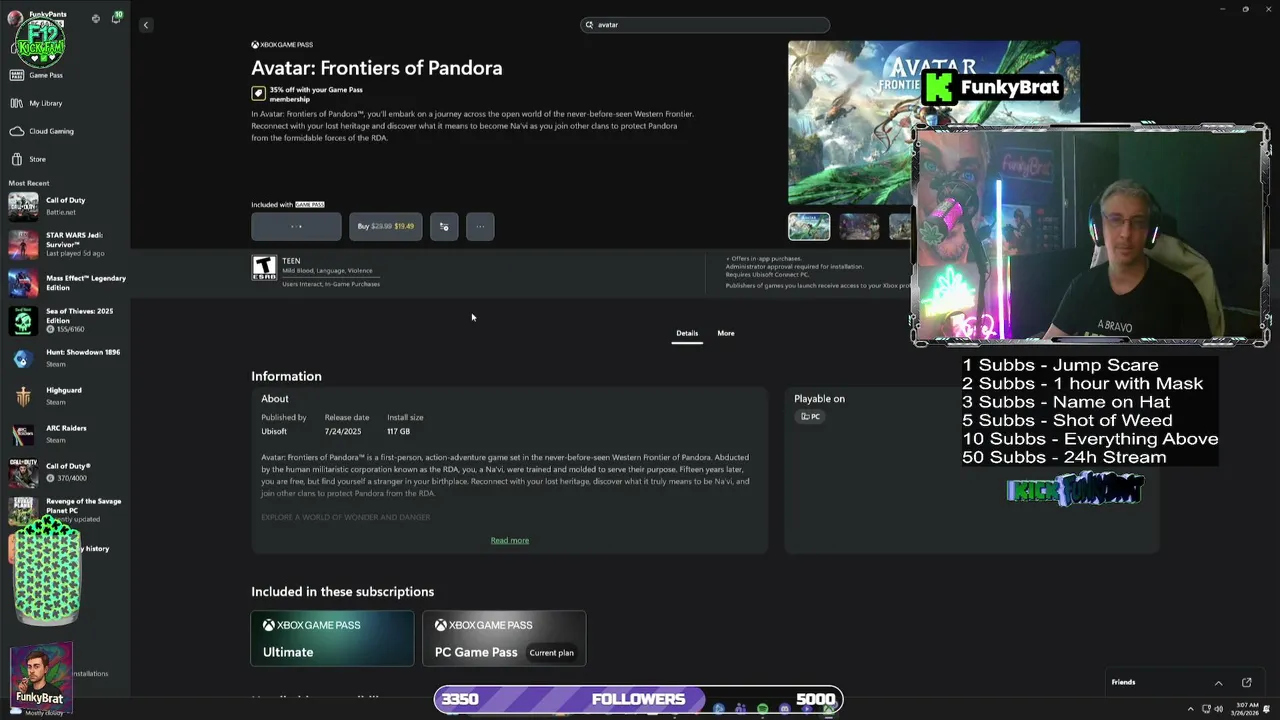Click the Xbox icon in the taskbar

pyautogui.click(x=828, y=709)
